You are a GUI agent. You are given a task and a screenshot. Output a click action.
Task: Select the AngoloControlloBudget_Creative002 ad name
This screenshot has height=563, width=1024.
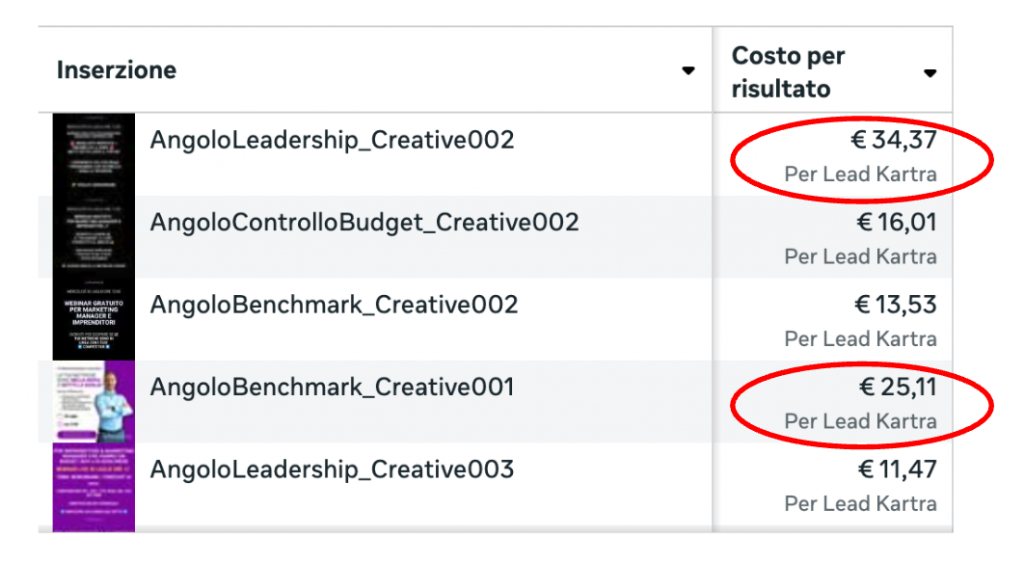[364, 222]
